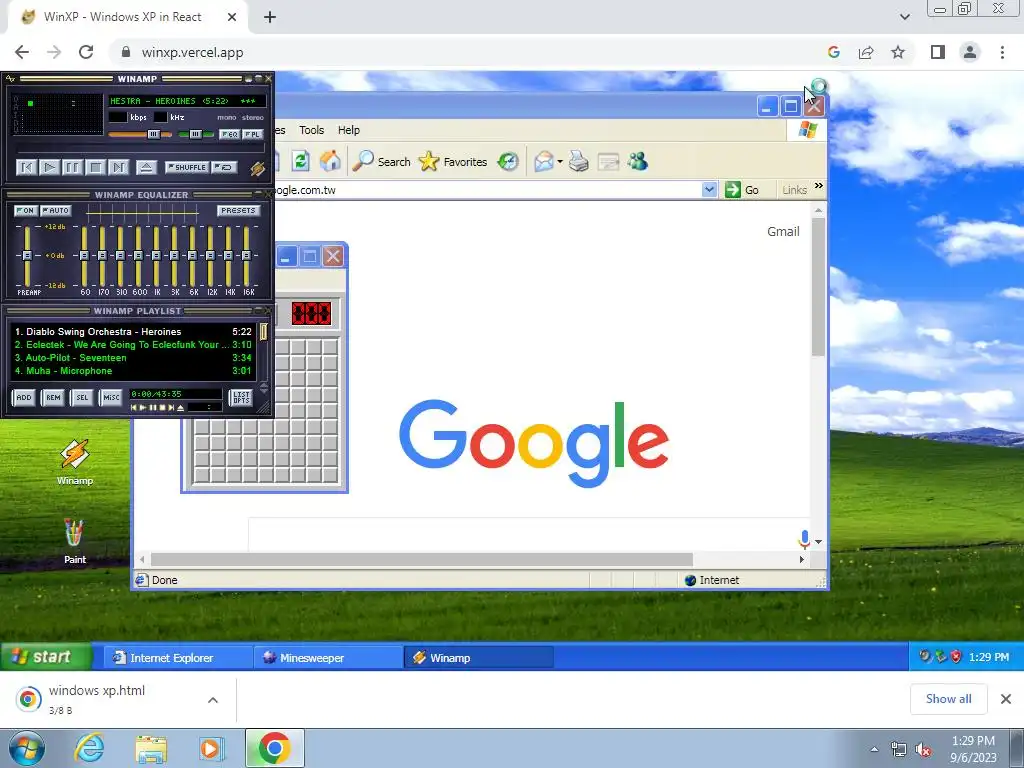1024x768 pixels.
Task: Open Tools menu in Internet Explorer
Action: pyautogui.click(x=312, y=130)
